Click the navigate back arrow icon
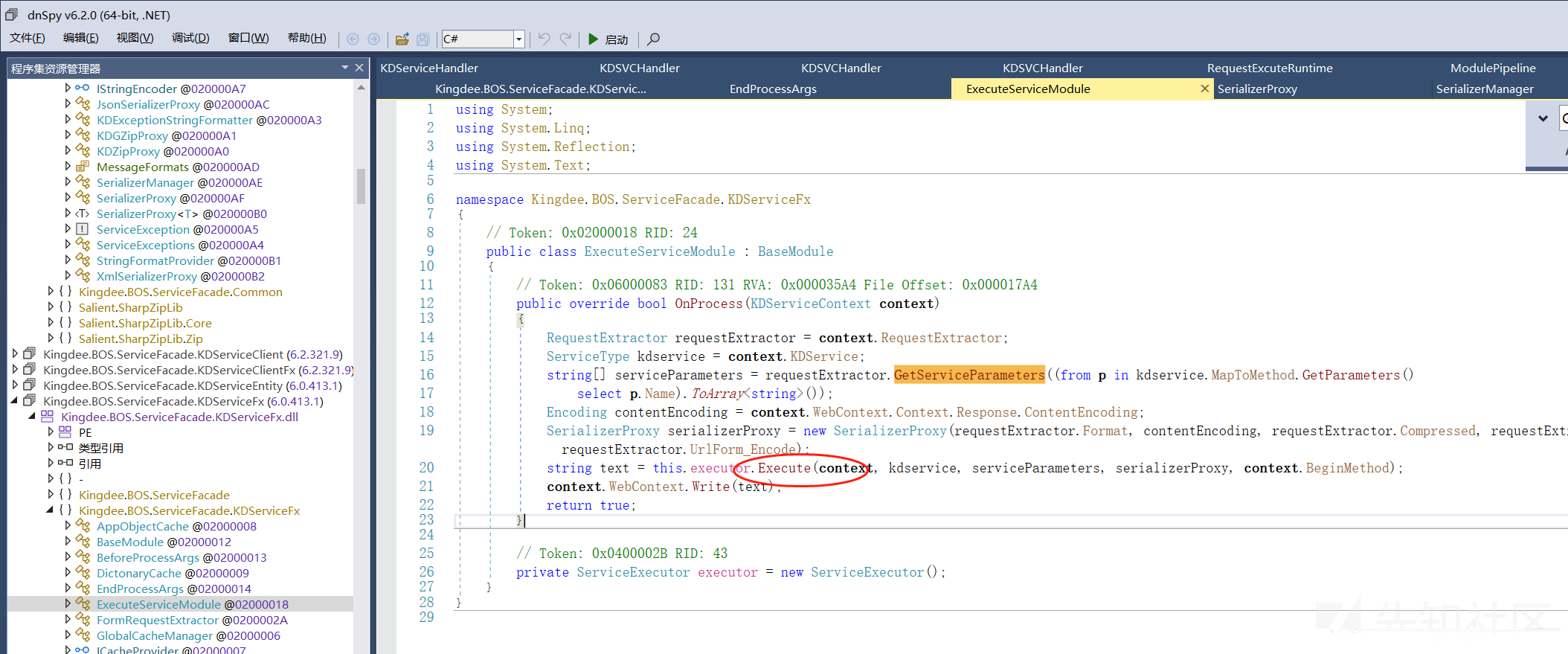This screenshot has height=654, width=1568. [353, 39]
